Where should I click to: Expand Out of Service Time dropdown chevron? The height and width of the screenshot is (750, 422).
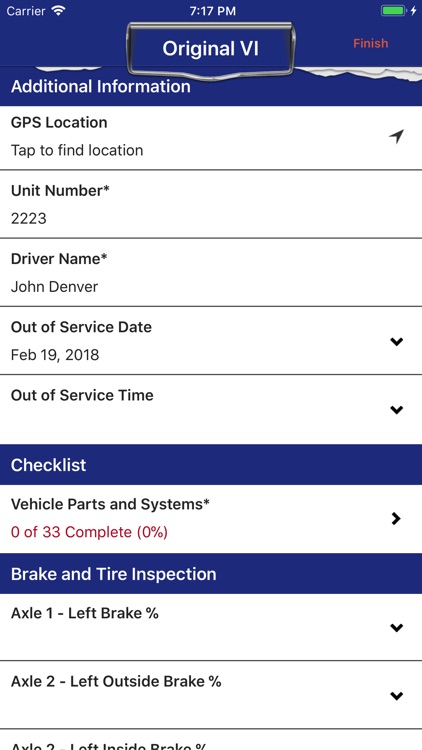click(x=397, y=410)
